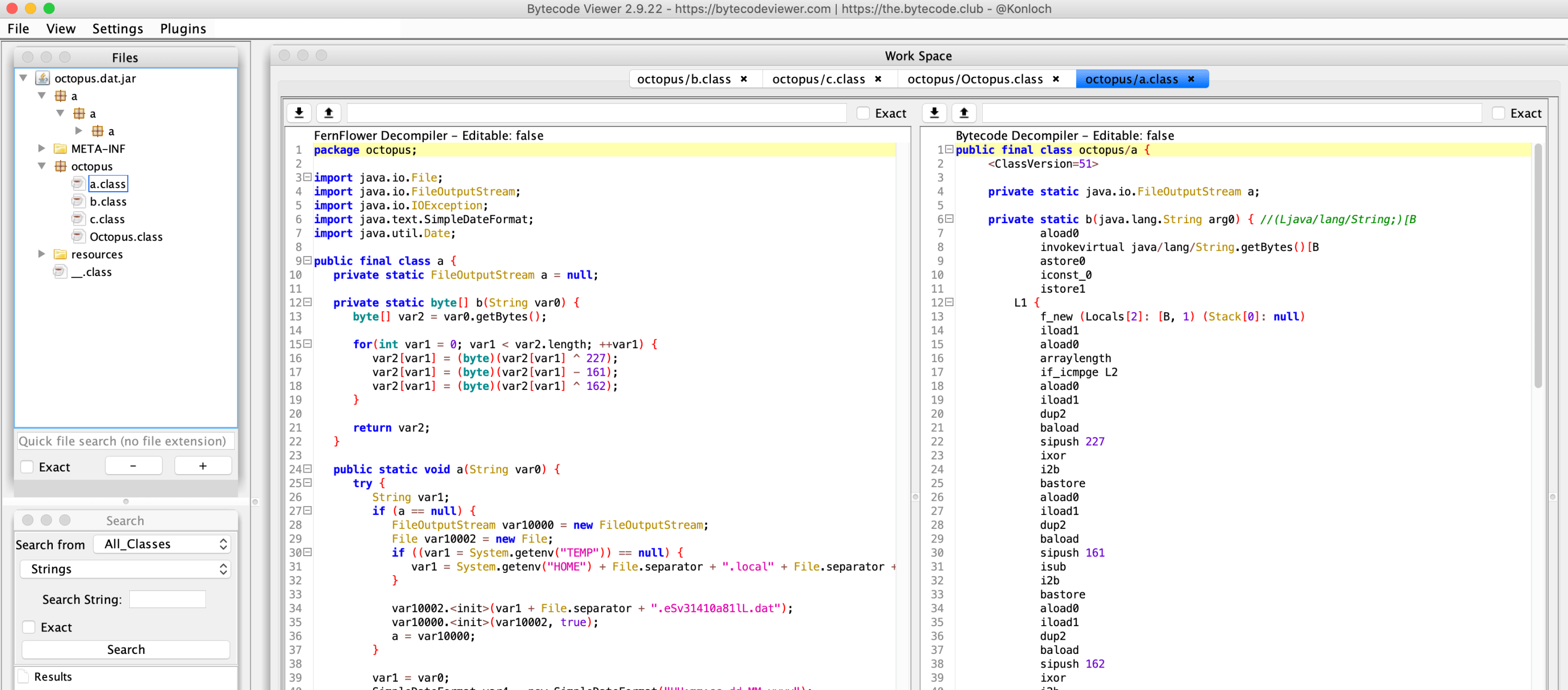Click the octopus package icon in the Files tree

coord(61,166)
